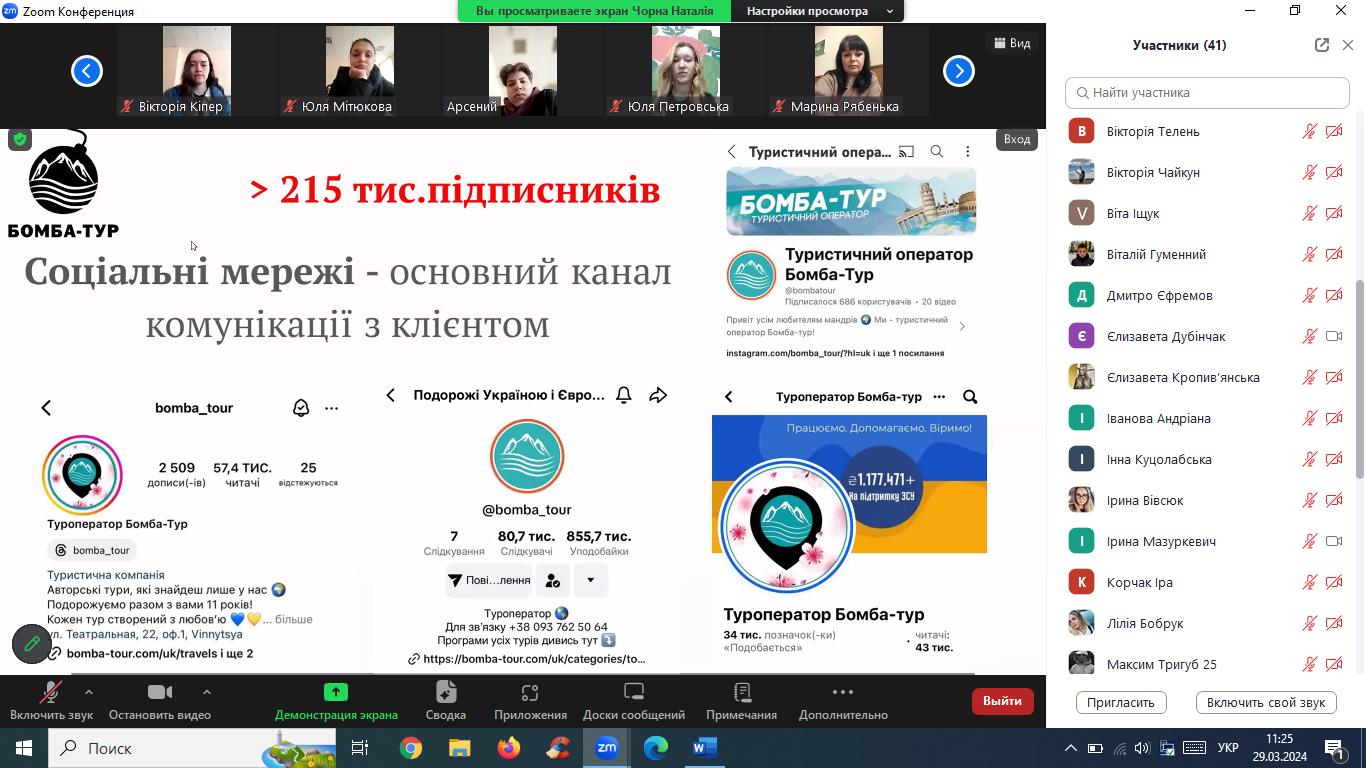This screenshot has width=1366, height=768.
Task: Click the green Демонстрация экрана icon
Action: pyautogui.click(x=336, y=692)
